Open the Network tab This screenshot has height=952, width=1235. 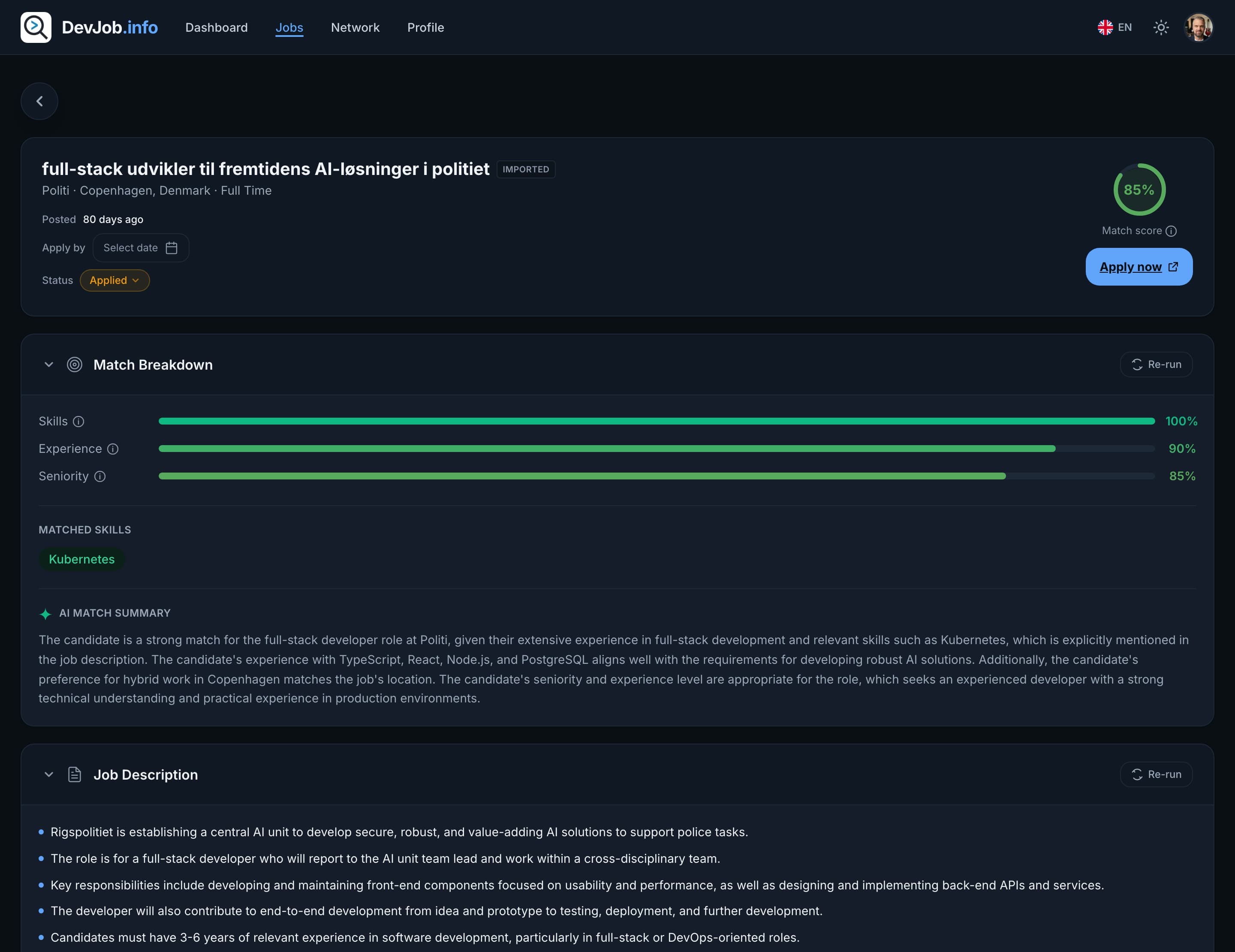coord(355,27)
